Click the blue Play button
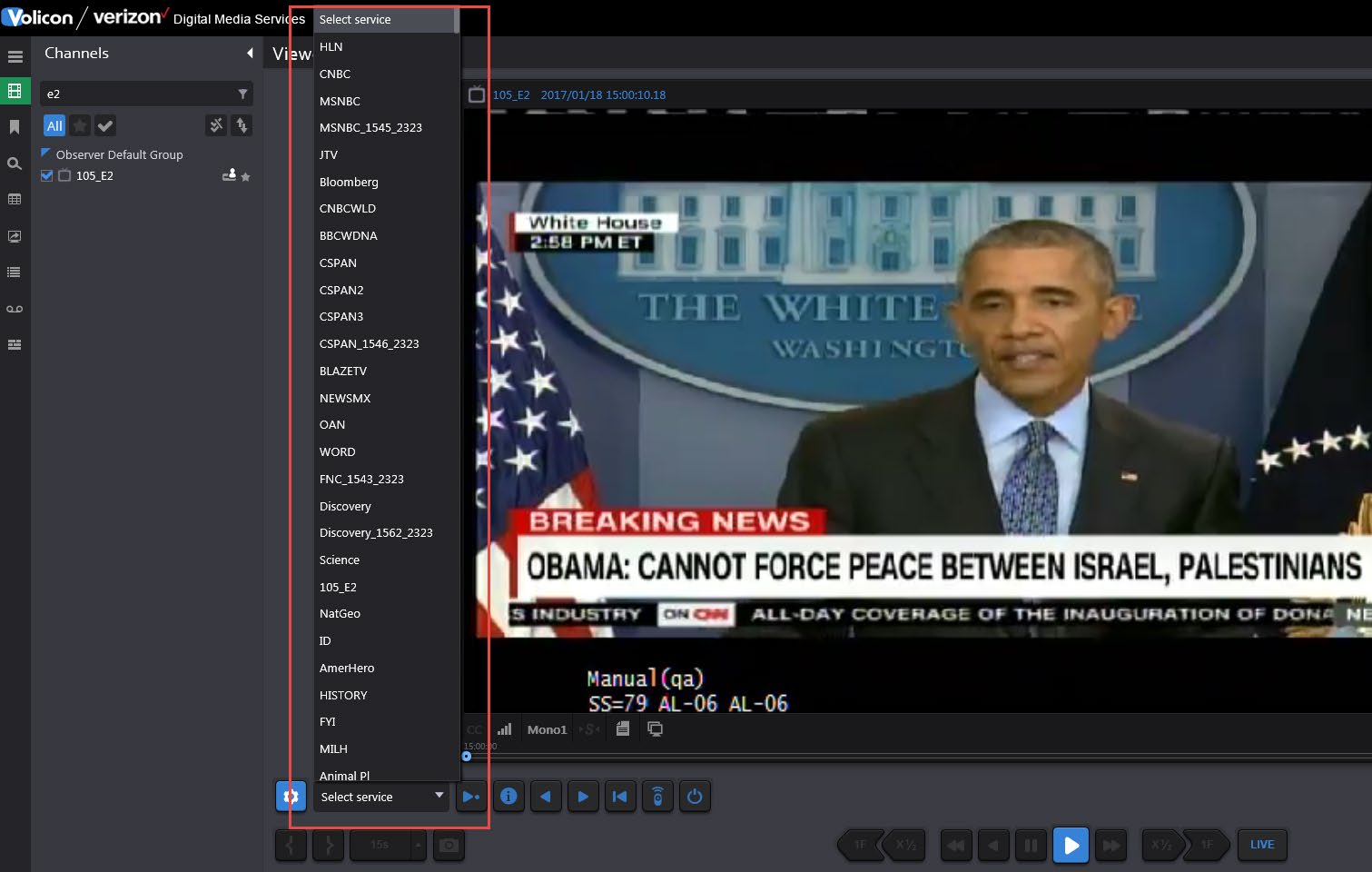 point(1071,845)
